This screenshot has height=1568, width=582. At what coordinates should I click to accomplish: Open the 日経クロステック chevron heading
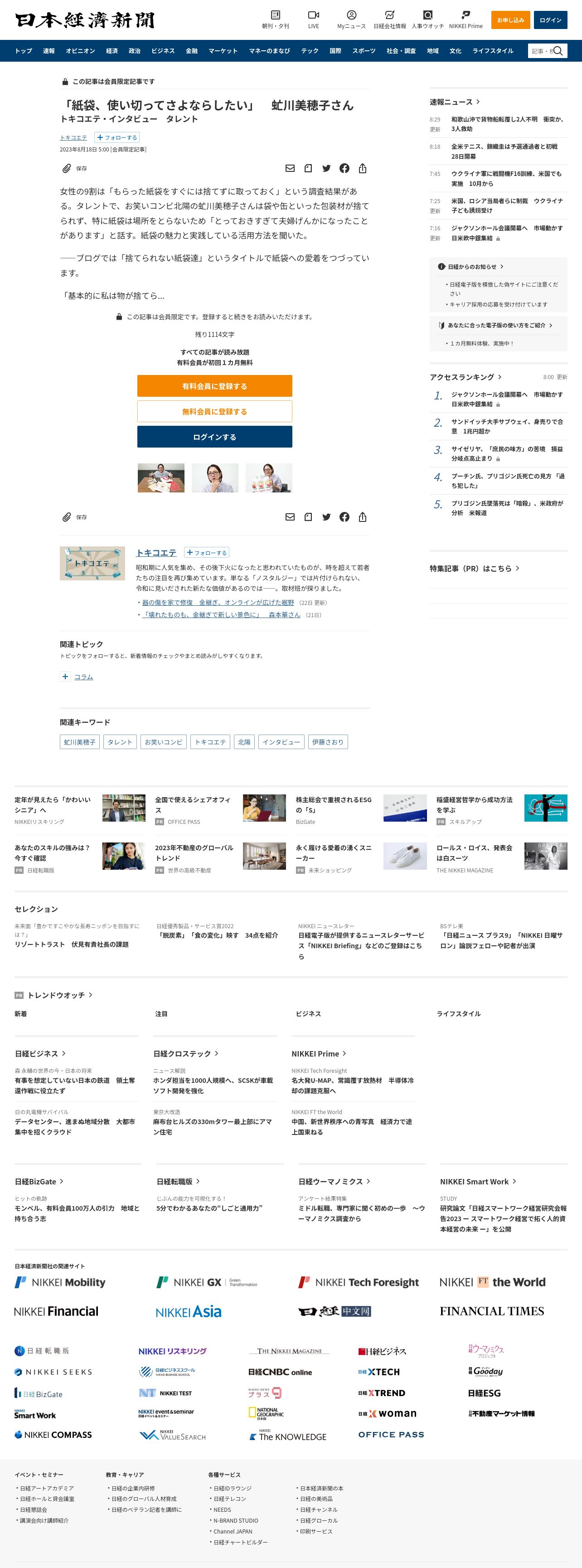[x=185, y=1053]
